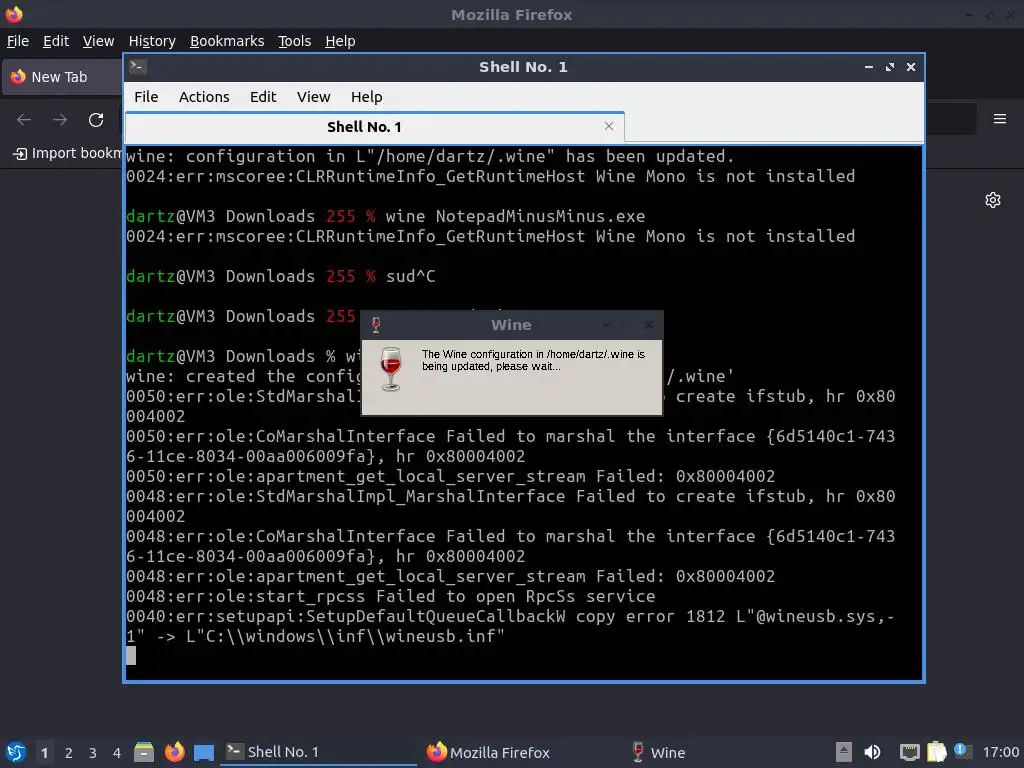
Task: Click the terminal icon in Shell title bar
Action: [x=138, y=66]
